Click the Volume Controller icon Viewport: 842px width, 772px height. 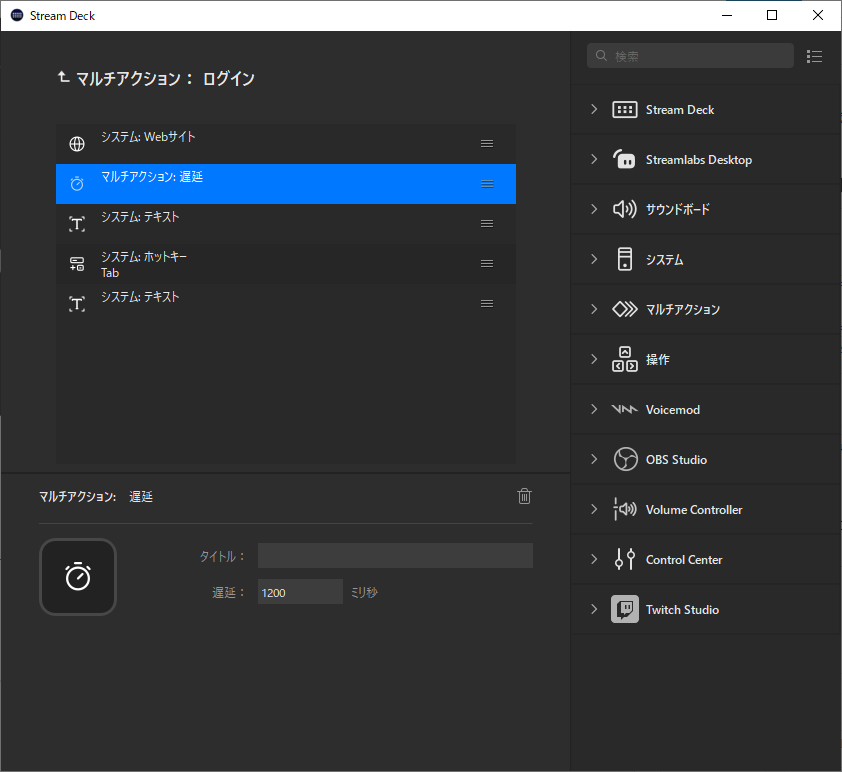[x=625, y=509]
